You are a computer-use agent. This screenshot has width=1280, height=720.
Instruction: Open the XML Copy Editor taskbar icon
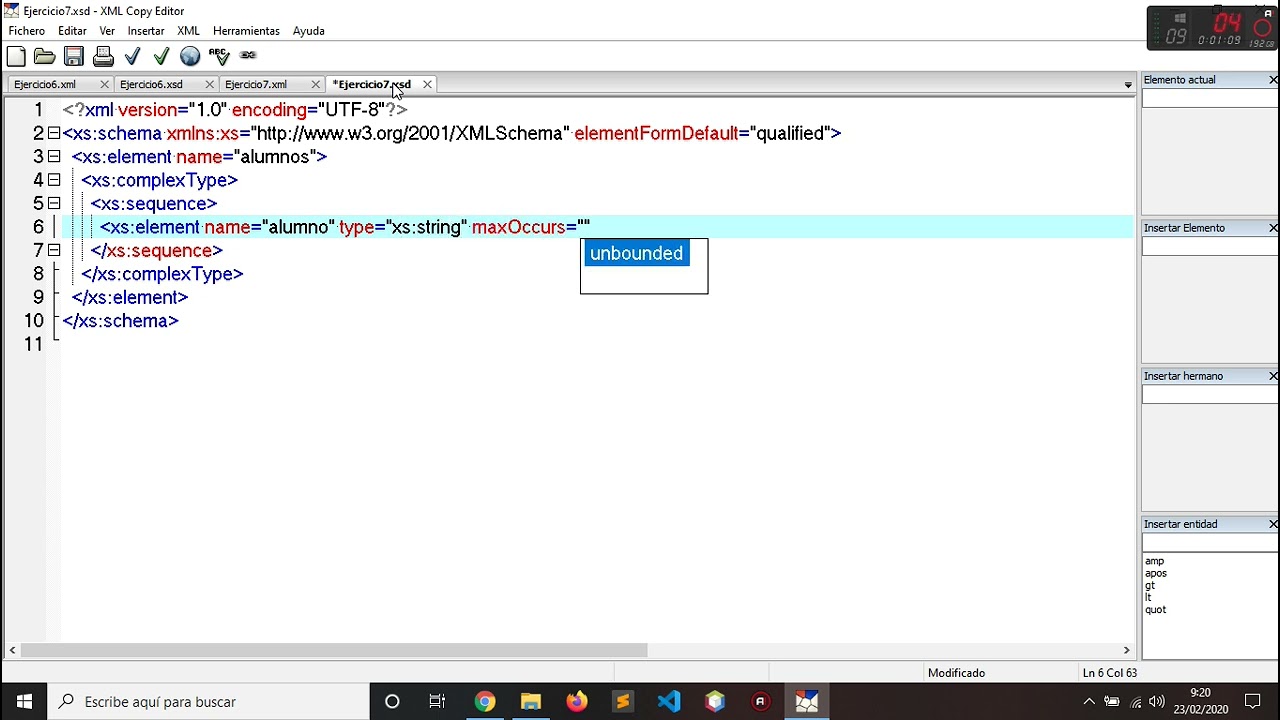[806, 702]
